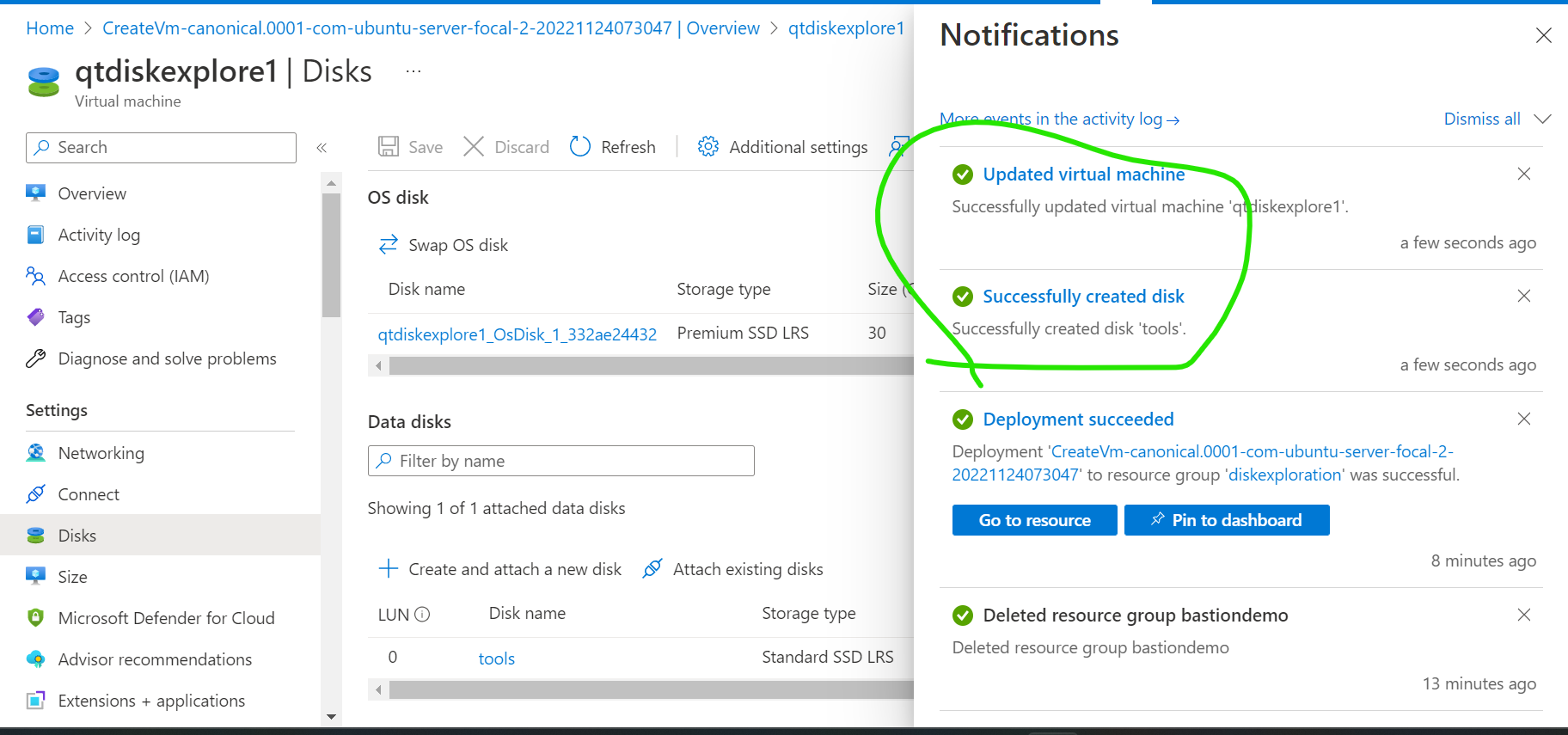This screenshot has width=1568, height=735.
Task: Click the plus icon for Create and attach disk
Action: 389,569
